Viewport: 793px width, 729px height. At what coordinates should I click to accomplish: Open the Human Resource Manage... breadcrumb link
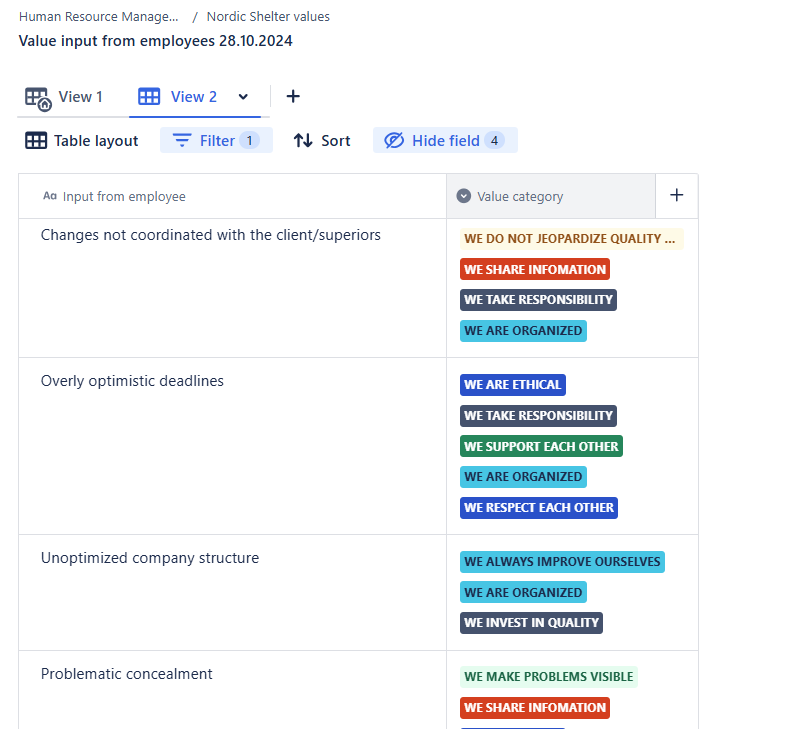click(x=99, y=17)
